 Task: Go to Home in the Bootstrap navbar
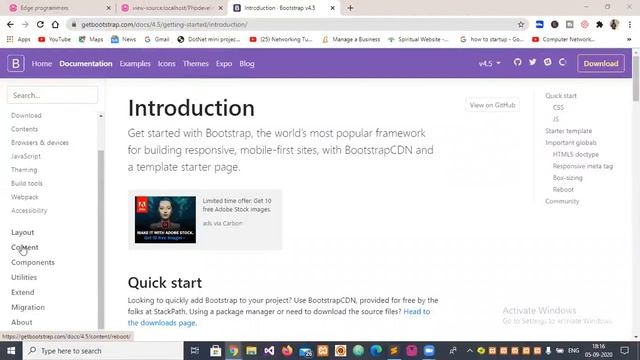coord(42,64)
